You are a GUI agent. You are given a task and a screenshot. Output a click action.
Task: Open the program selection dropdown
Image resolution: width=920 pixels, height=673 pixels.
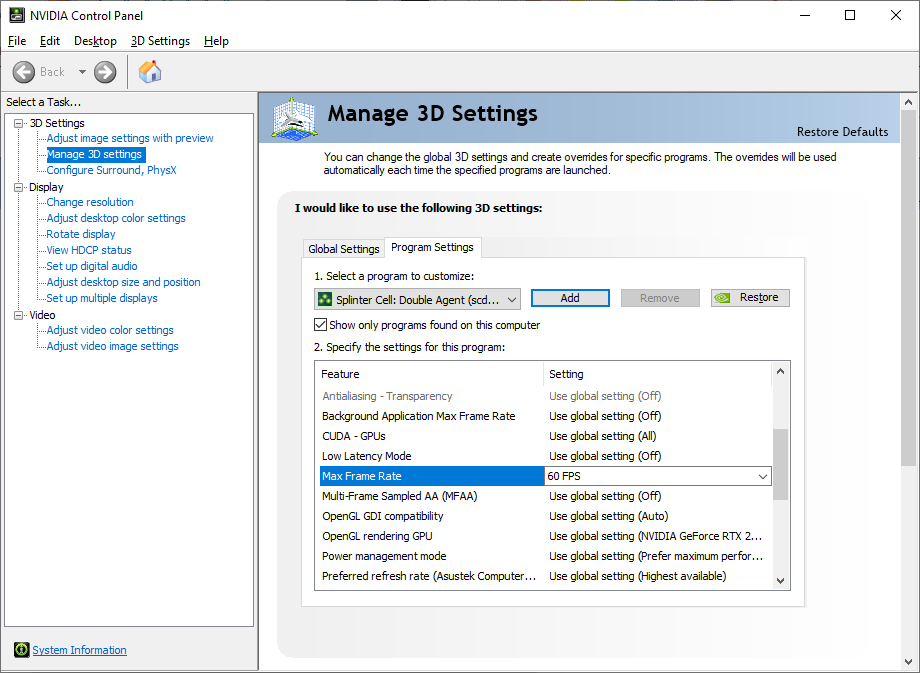pos(512,299)
